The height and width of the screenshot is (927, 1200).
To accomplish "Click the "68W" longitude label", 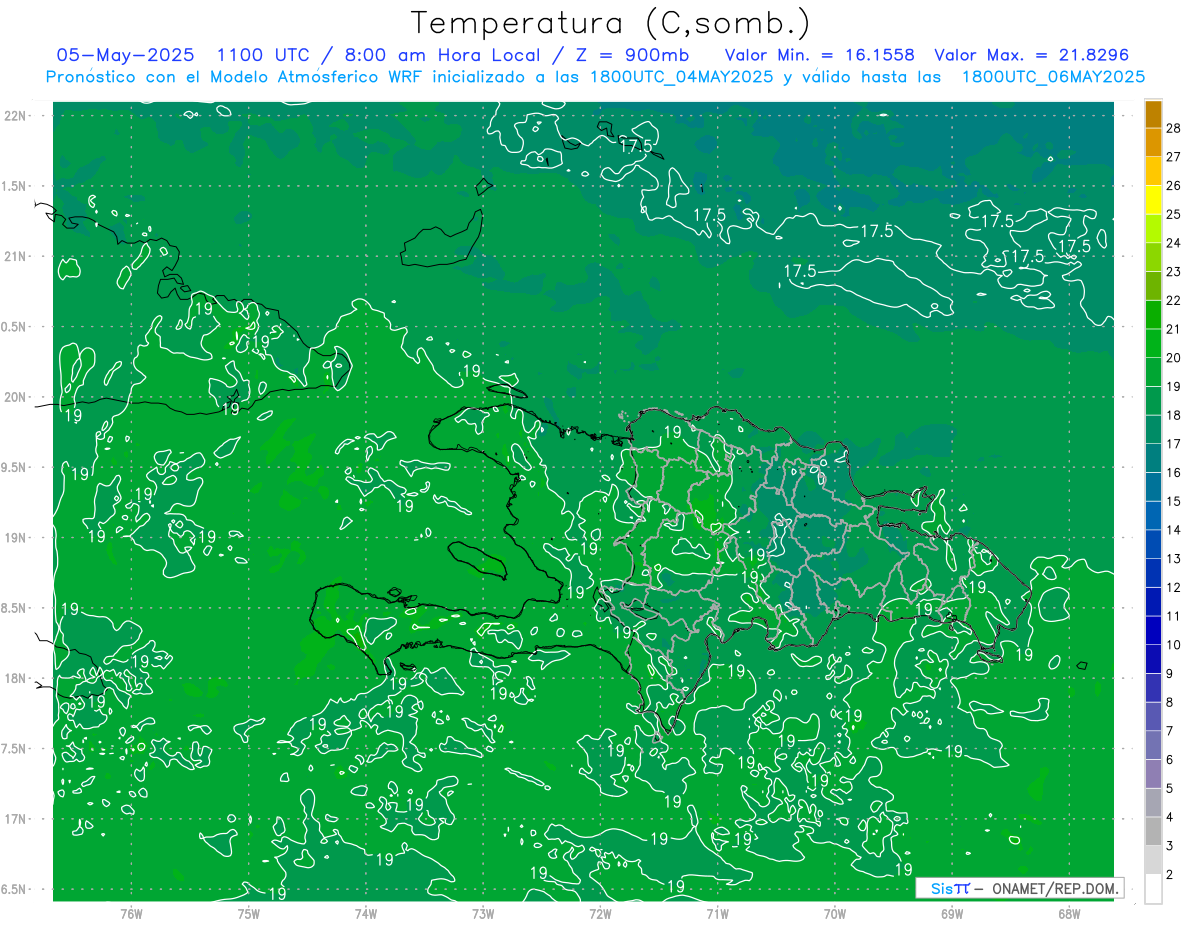I will click(x=1069, y=914).
